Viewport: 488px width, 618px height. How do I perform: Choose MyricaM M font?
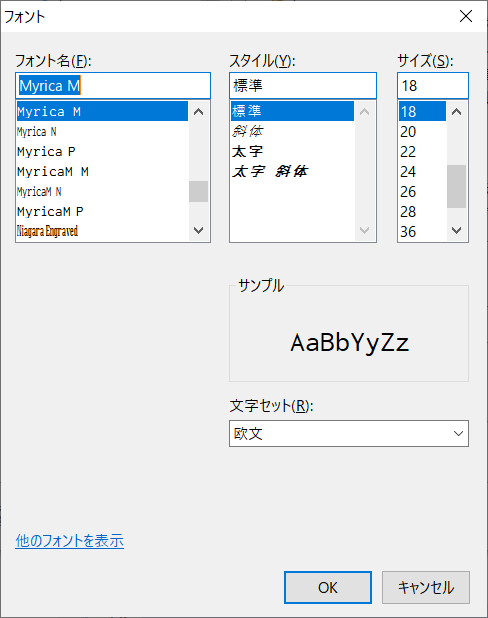coord(102,172)
